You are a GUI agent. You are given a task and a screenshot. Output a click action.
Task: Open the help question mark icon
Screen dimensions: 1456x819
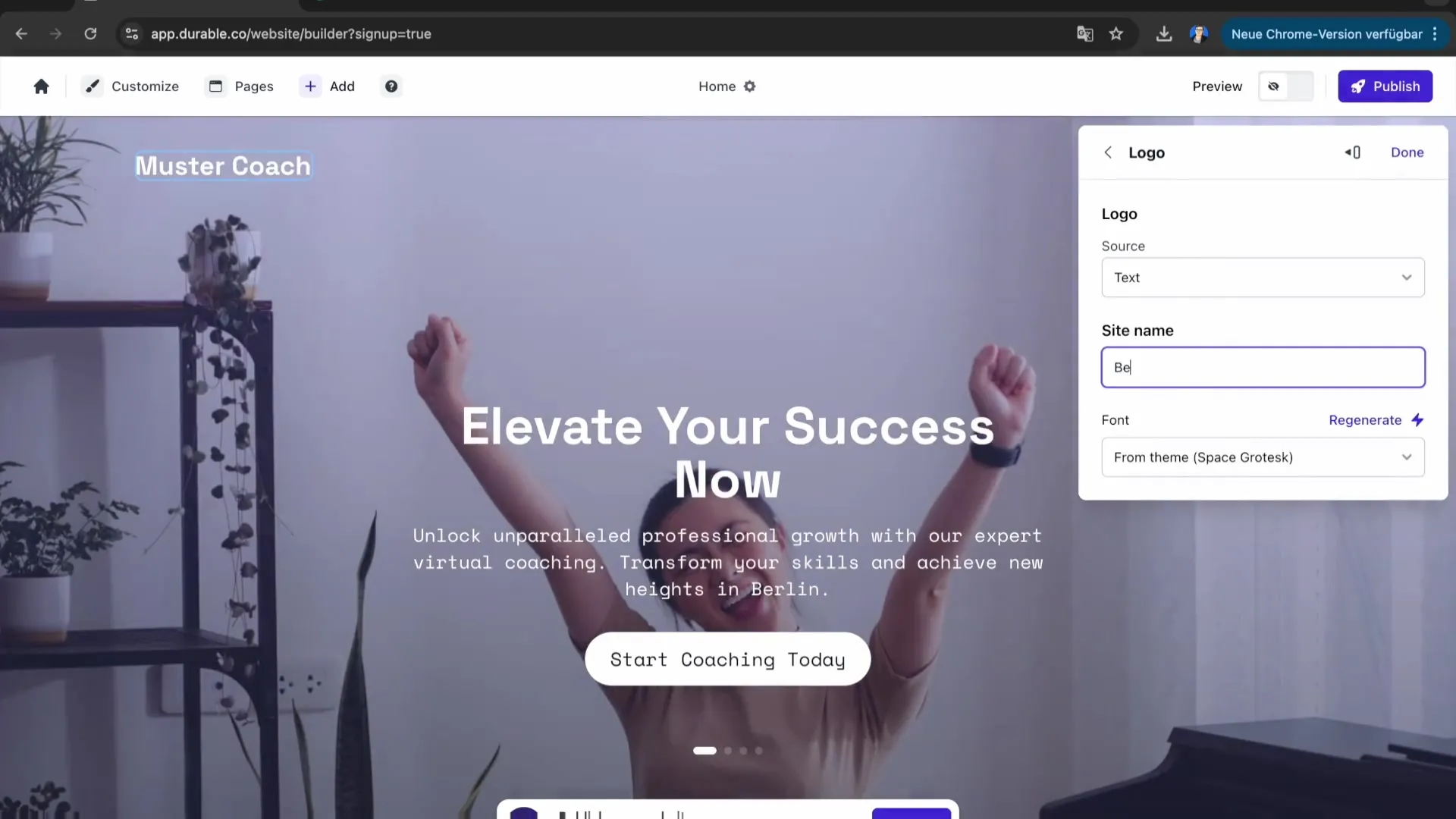[x=391, y=86]
